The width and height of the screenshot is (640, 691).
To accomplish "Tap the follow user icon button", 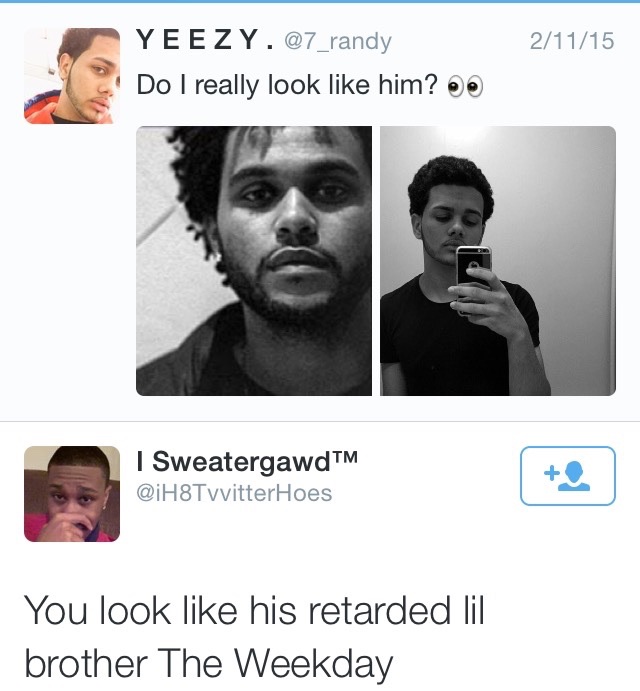I will point(568,476).
